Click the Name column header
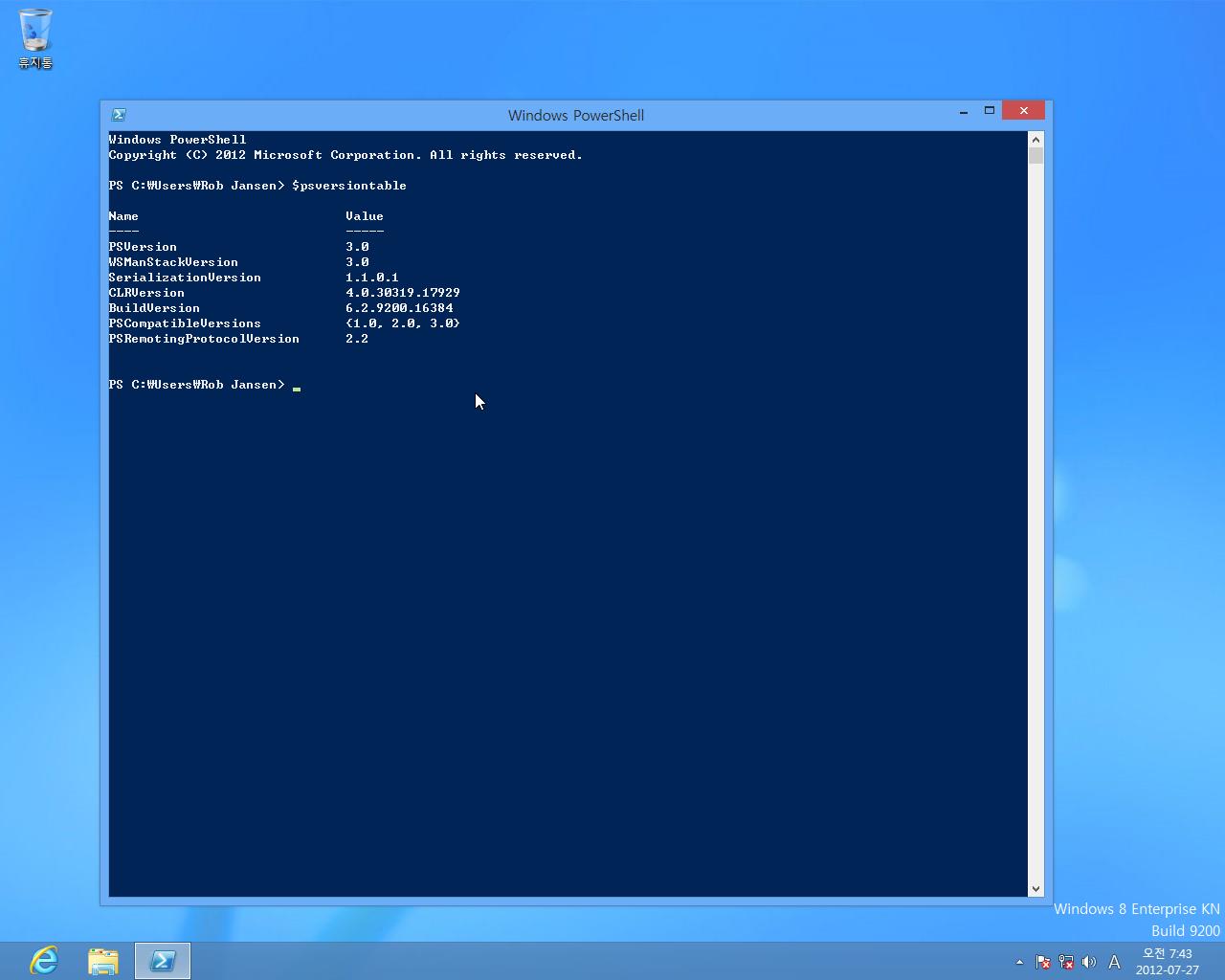The image size is (1225, 980). [x=123, y=216]
